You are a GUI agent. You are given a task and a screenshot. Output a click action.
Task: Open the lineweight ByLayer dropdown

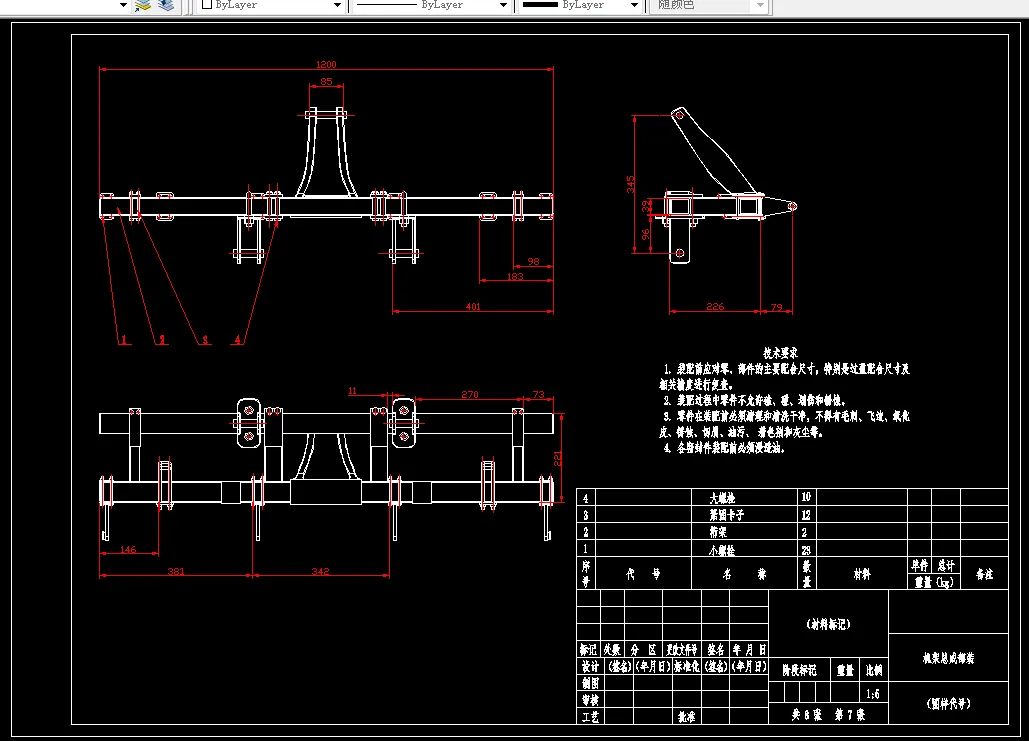tap(634, 5)
